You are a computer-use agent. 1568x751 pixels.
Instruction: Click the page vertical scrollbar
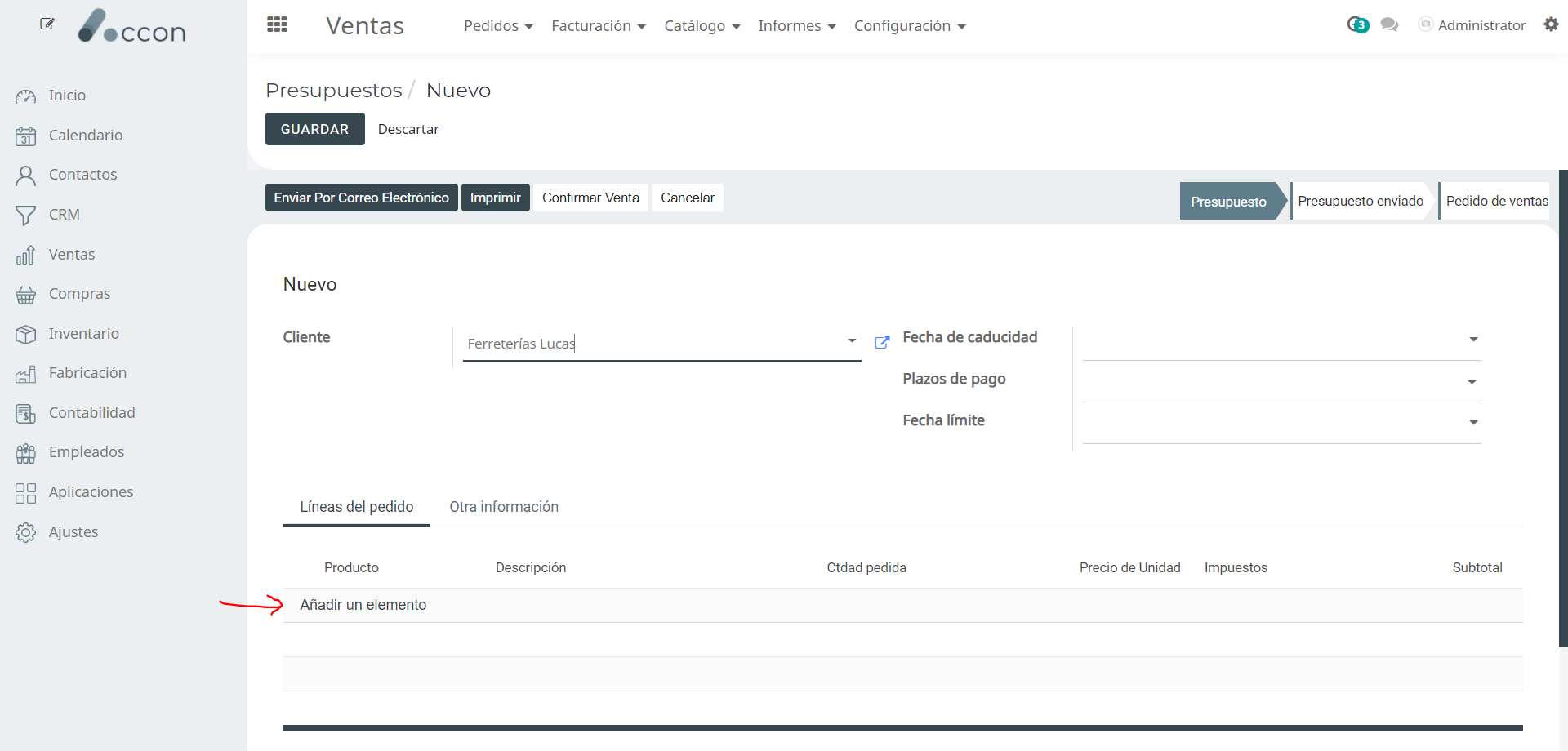1563,408
